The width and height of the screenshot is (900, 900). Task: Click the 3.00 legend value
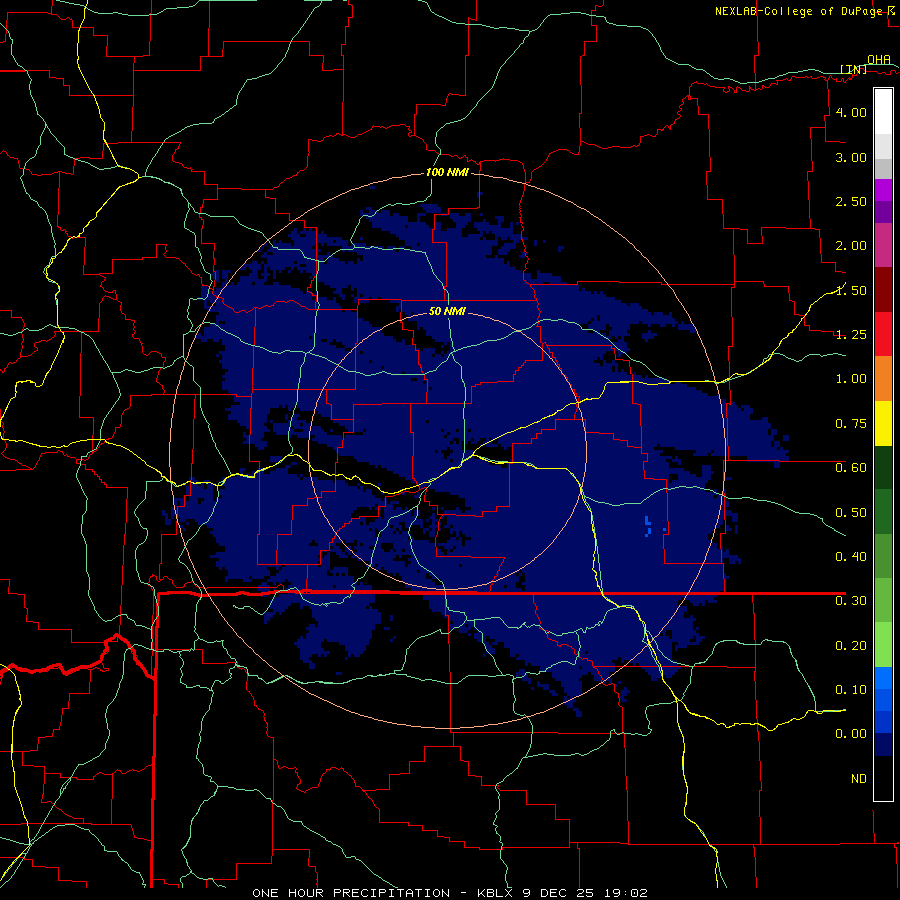[851, 157]
